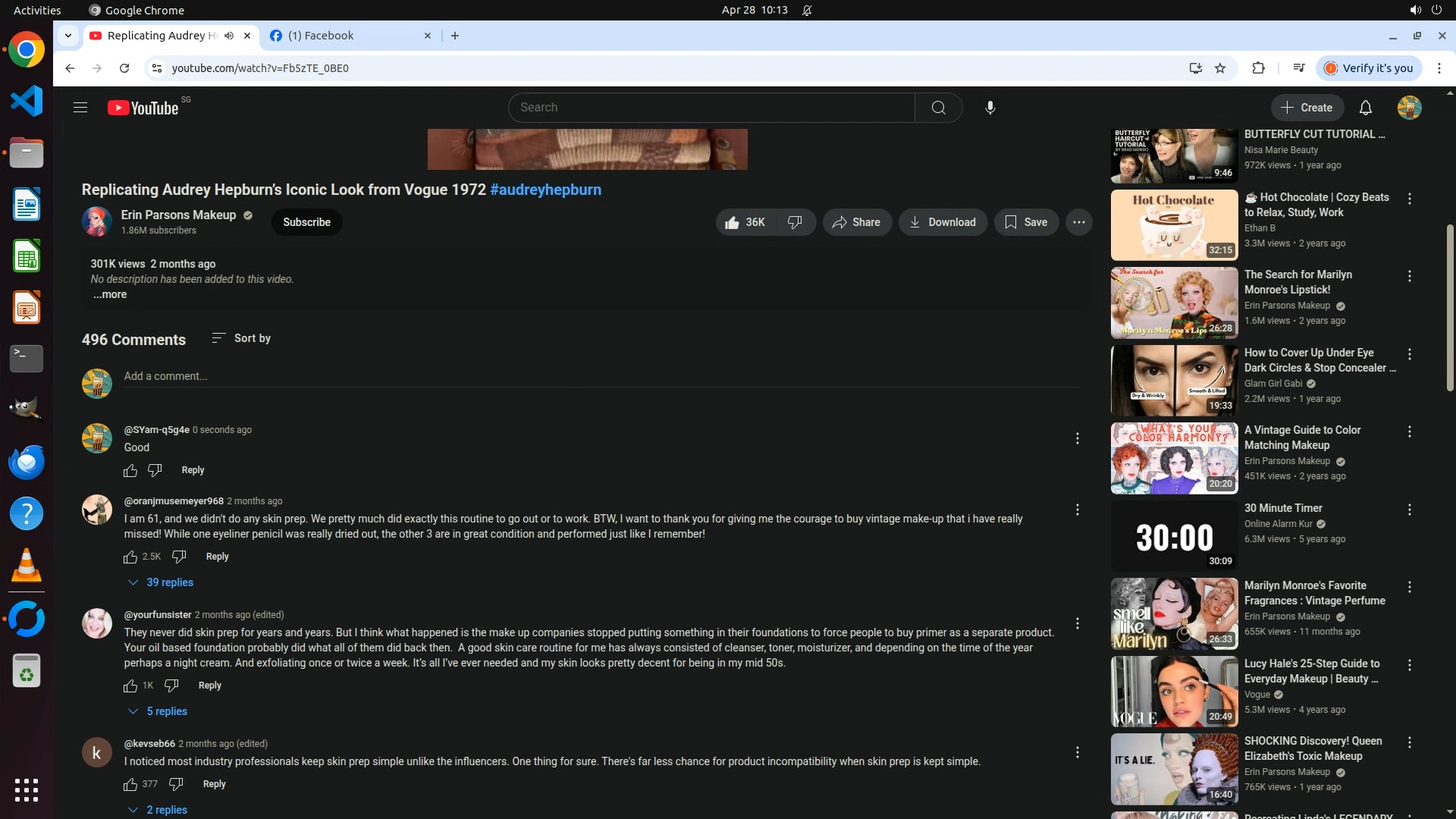1456x819 pixels.
Task: Subscribe to Erin Parsons Makeup
Action: (306, 222)
